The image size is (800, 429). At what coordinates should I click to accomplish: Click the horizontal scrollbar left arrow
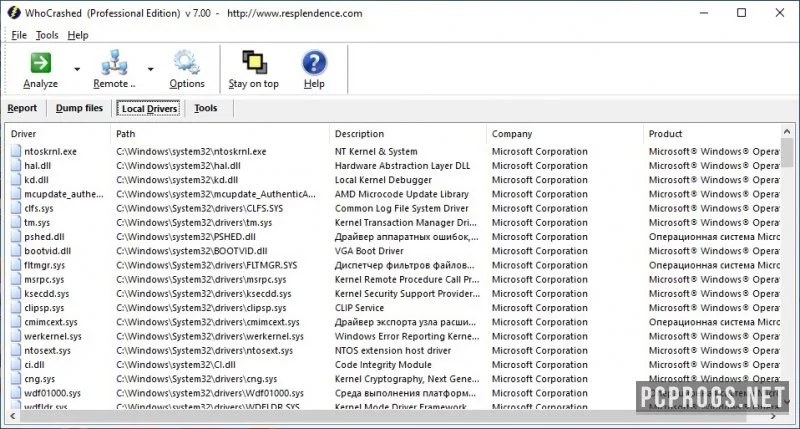coord(12,416)
